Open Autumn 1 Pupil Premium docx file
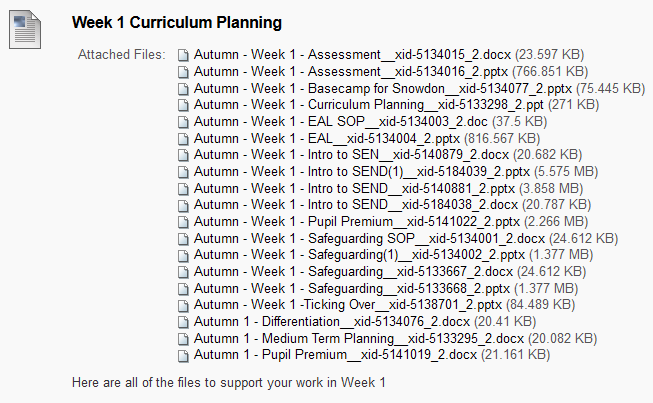 (x=335, y=355)
